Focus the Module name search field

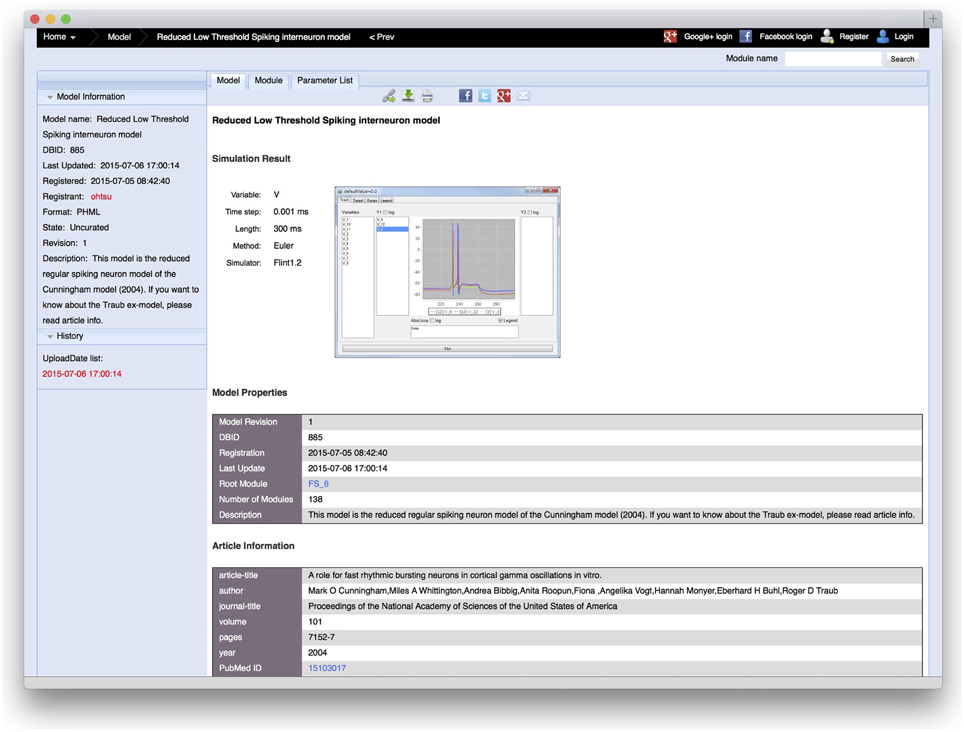pos(833,59)
